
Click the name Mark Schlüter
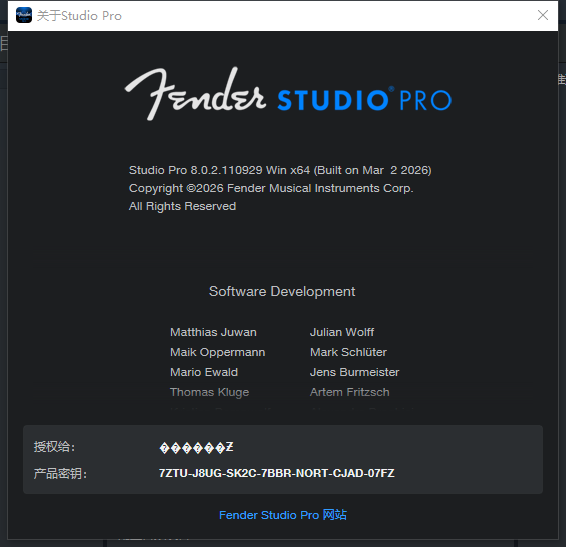point(348,352)
